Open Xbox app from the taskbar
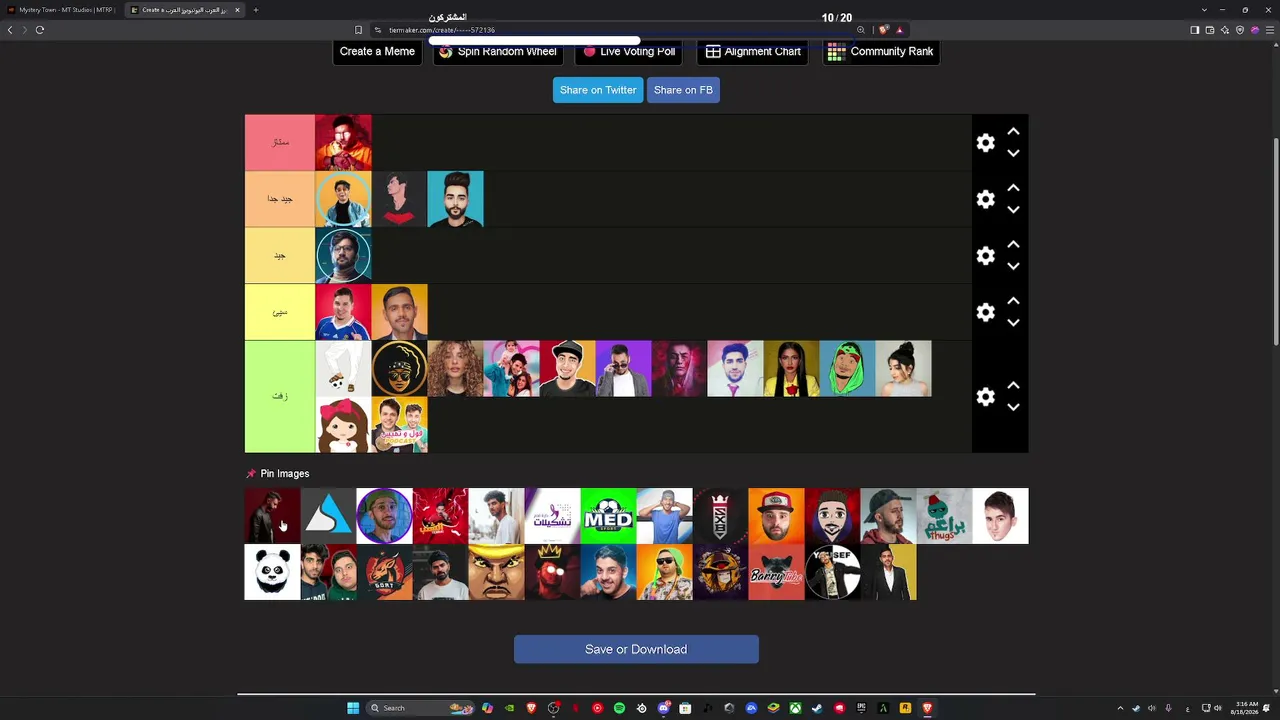The height and width of the screenshot is (720, 1280). pos(795,708)
